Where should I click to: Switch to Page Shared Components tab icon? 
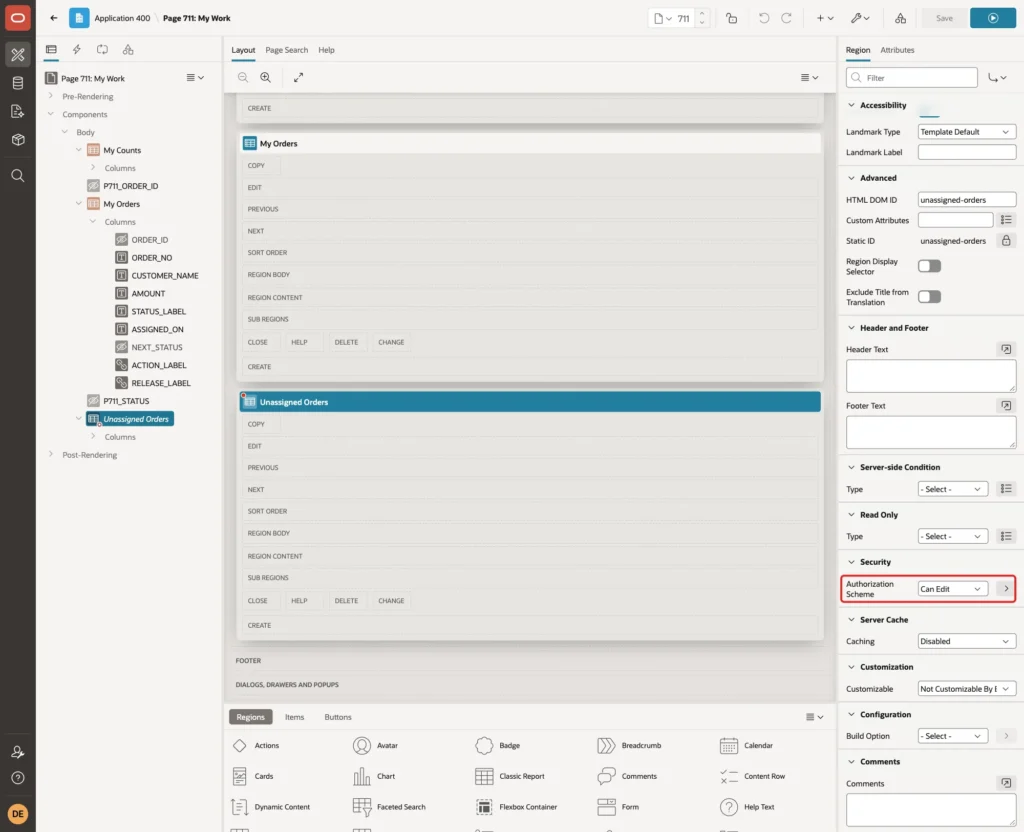point(128,50)
